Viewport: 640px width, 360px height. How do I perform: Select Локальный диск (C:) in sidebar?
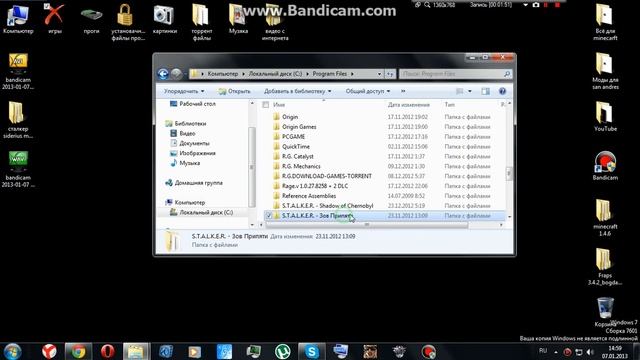(x=206, y=212)
